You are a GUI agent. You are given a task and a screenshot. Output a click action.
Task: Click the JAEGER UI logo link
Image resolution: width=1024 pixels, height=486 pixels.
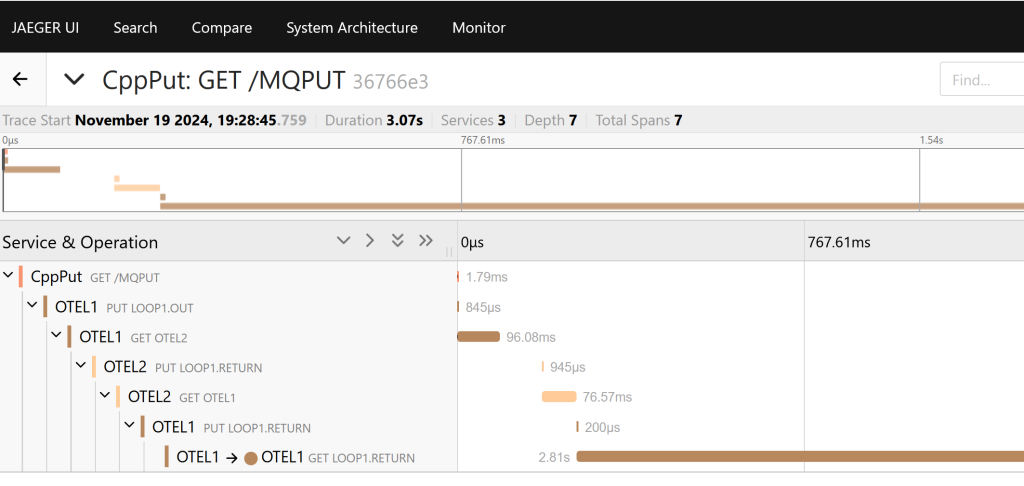(45, 27)
